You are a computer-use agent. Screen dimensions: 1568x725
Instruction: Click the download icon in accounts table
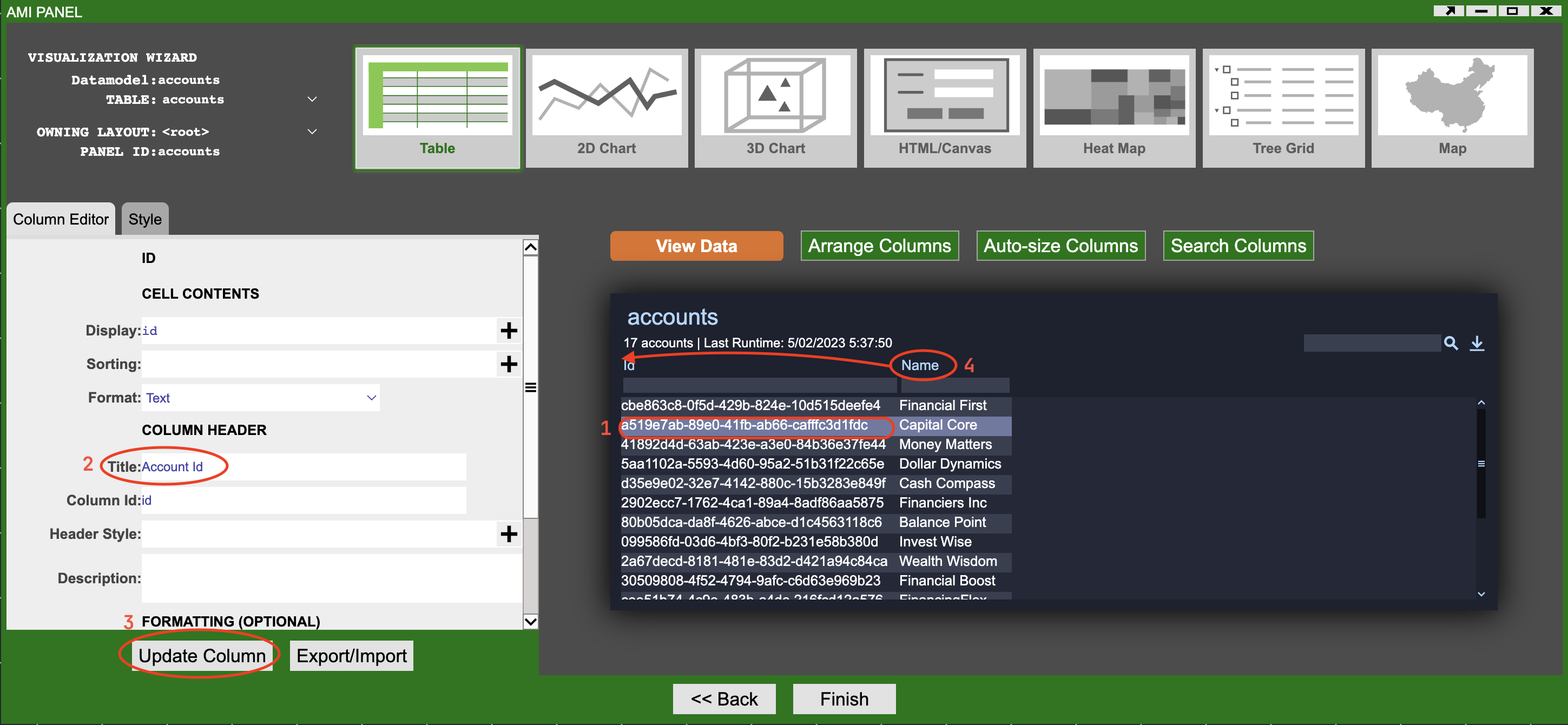(1477, 344)
